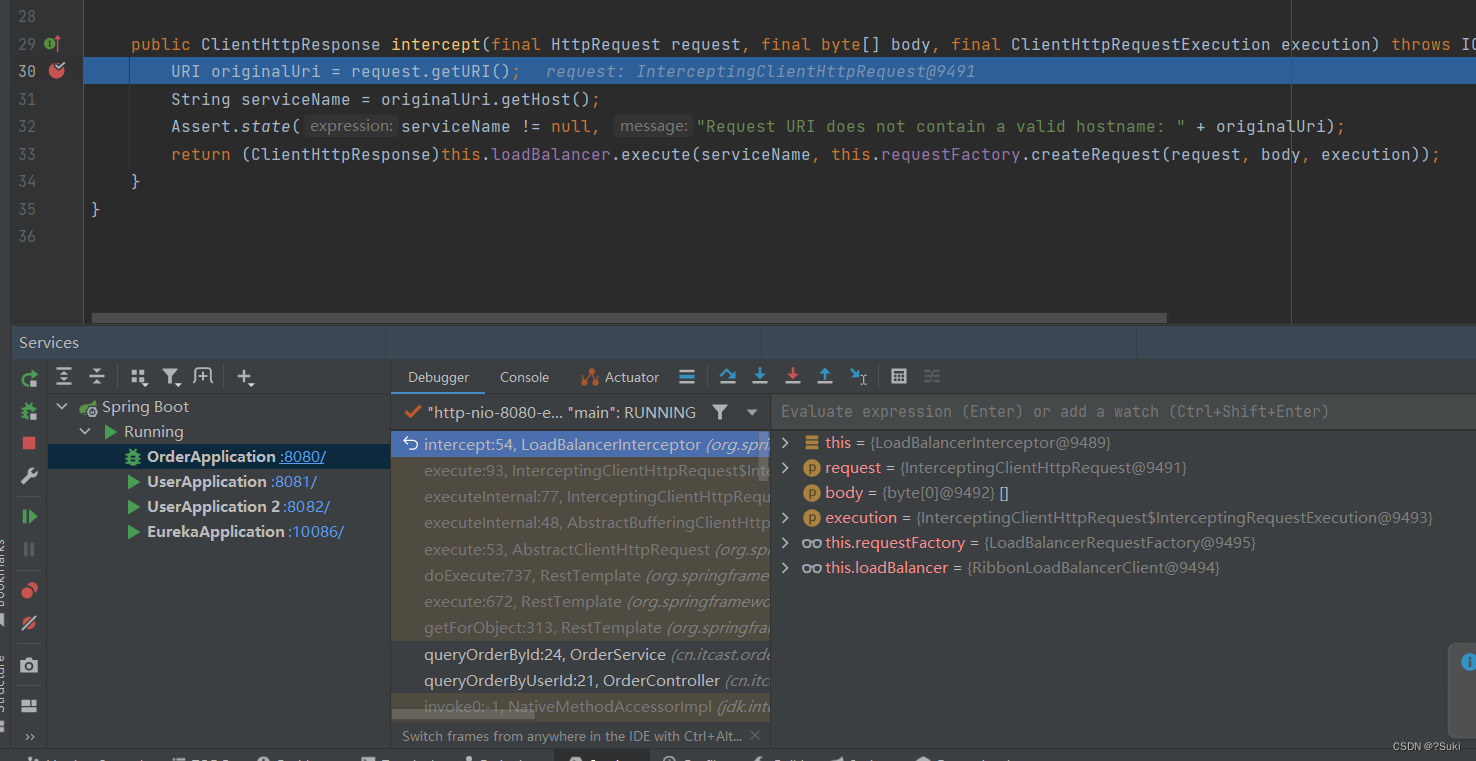Select frame executeInternal:77 in call stack
1476x761 pixels.
[581, 496]
